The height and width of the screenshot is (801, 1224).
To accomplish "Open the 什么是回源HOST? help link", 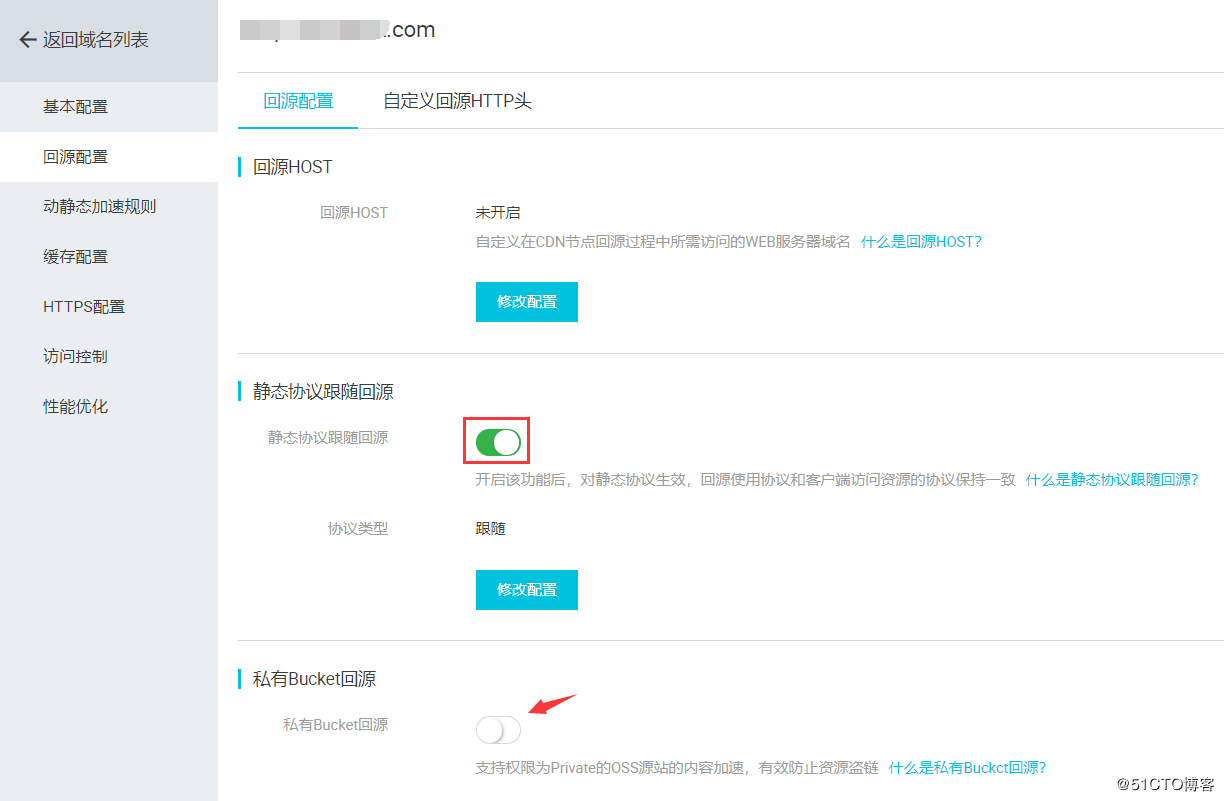I will [x=920, y=241].
